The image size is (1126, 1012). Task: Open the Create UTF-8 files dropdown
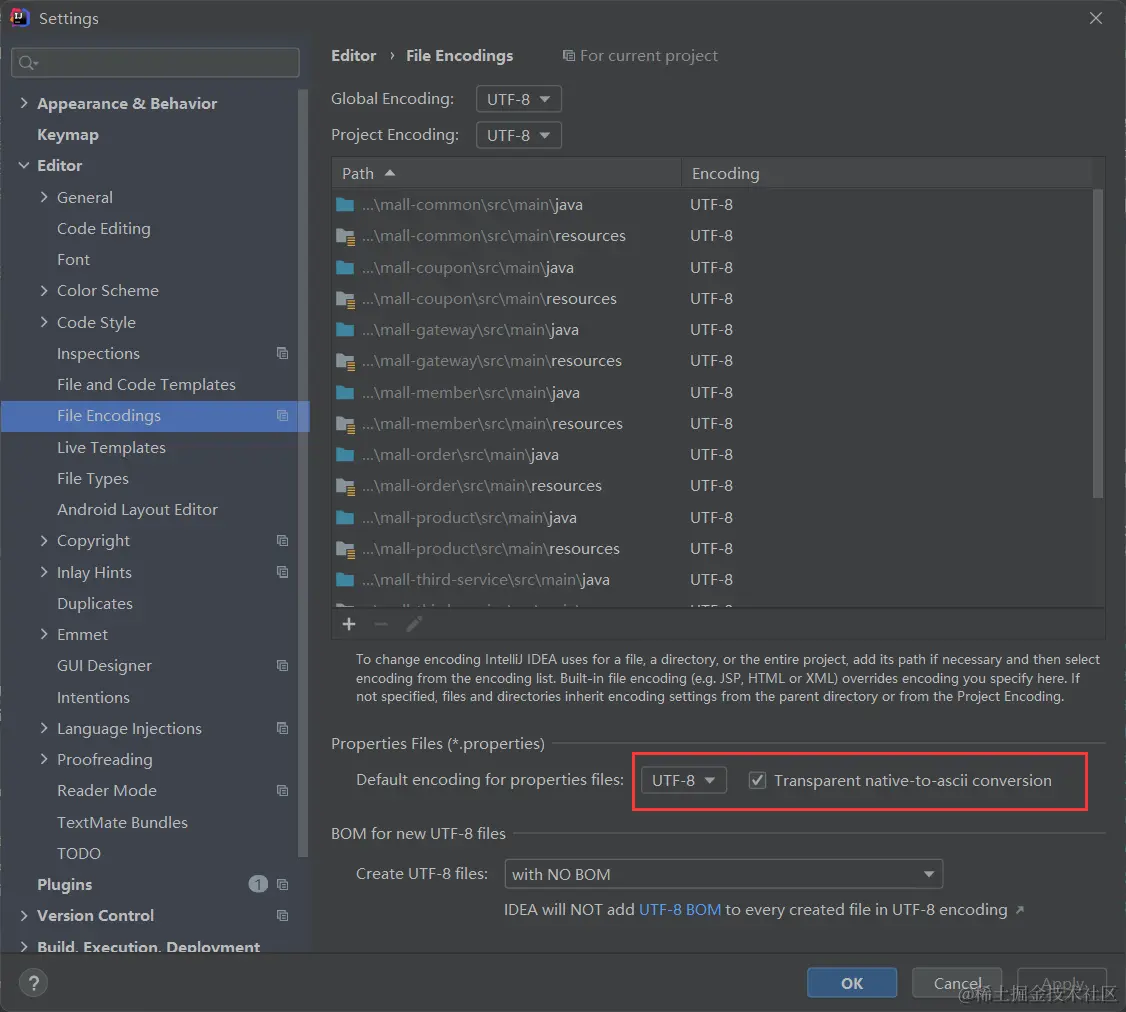723,874
